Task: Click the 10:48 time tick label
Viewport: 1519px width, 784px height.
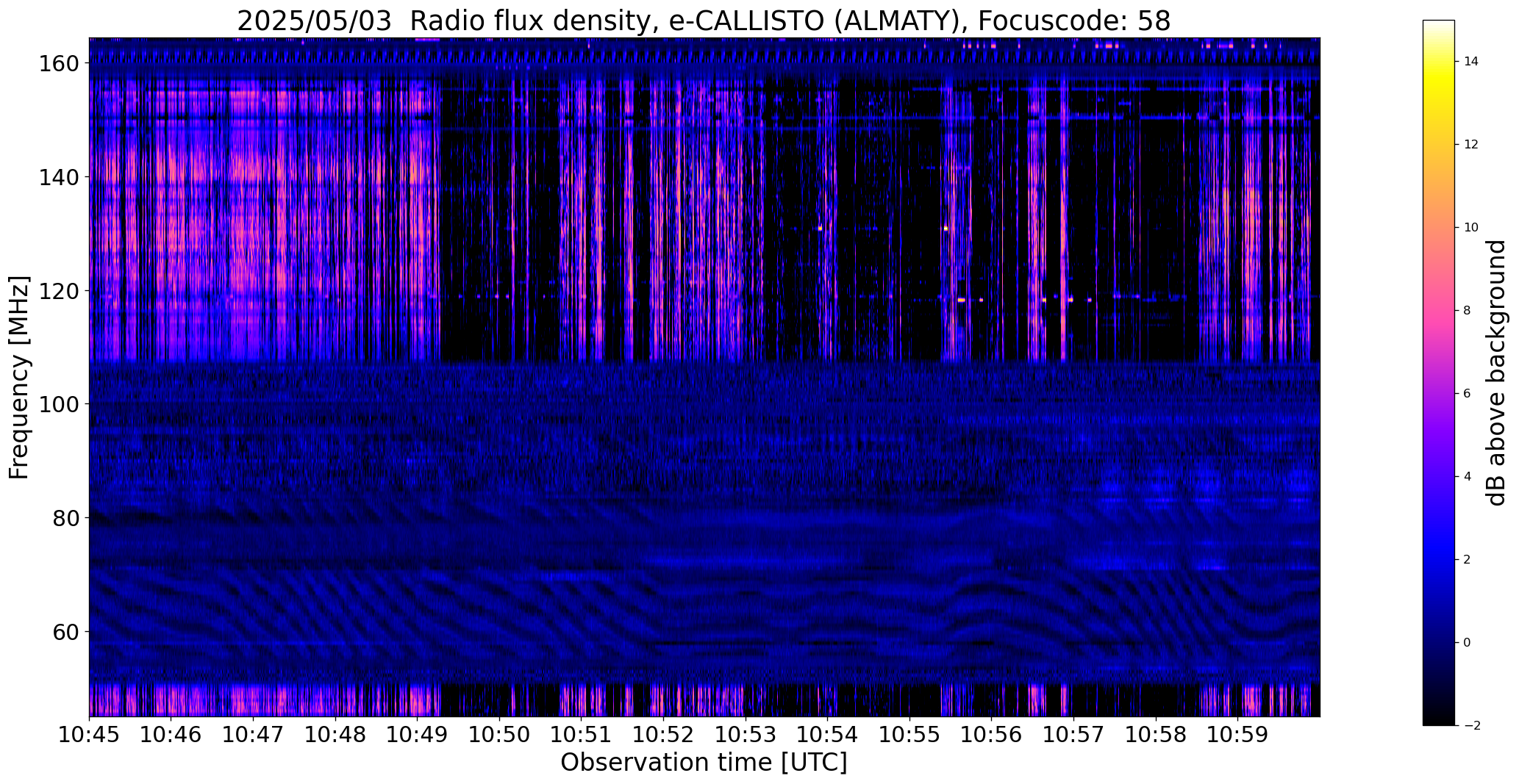Action: 335,735
